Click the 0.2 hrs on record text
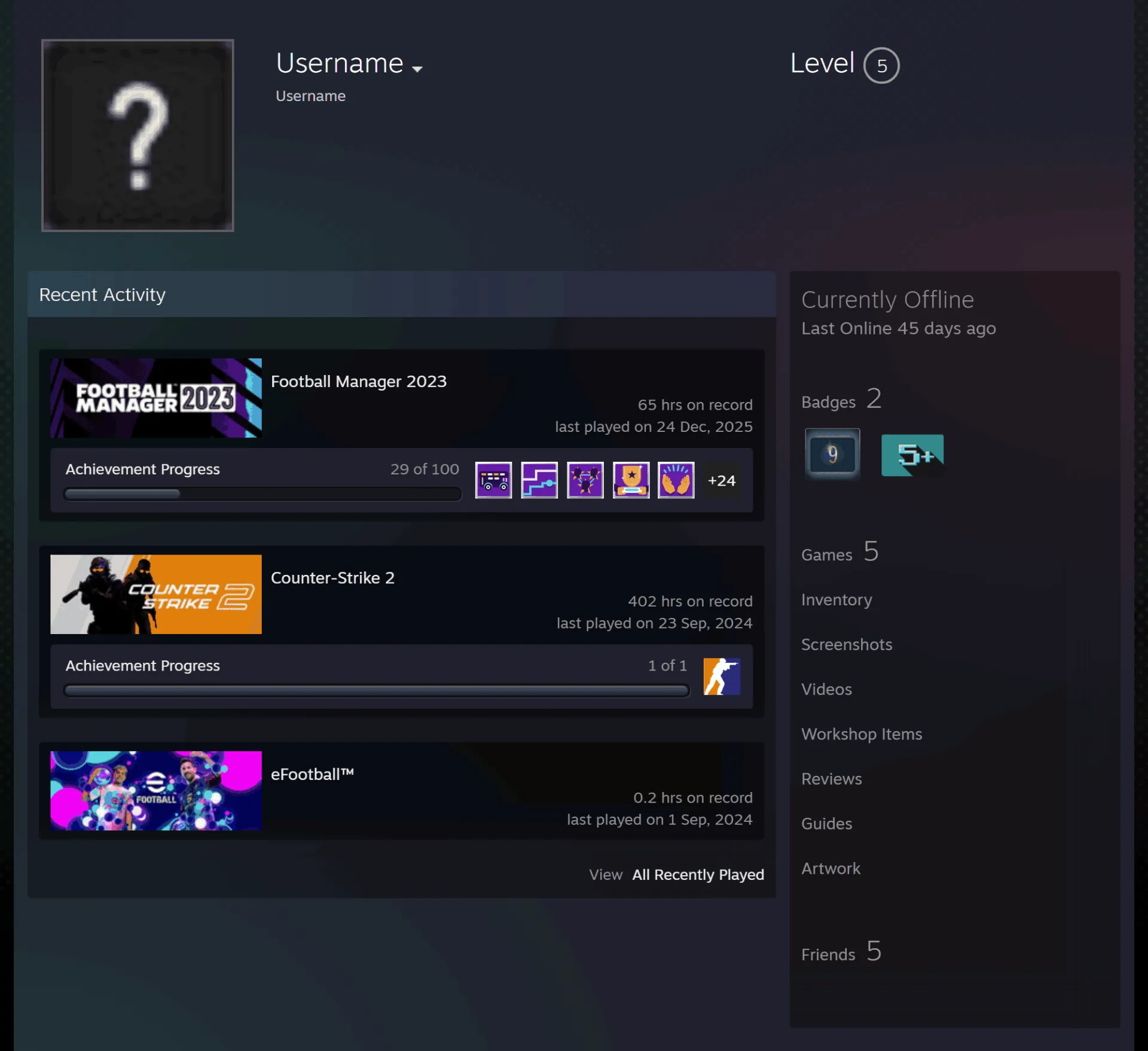Screen dimensions: 1148x1051 pos(692,797)
